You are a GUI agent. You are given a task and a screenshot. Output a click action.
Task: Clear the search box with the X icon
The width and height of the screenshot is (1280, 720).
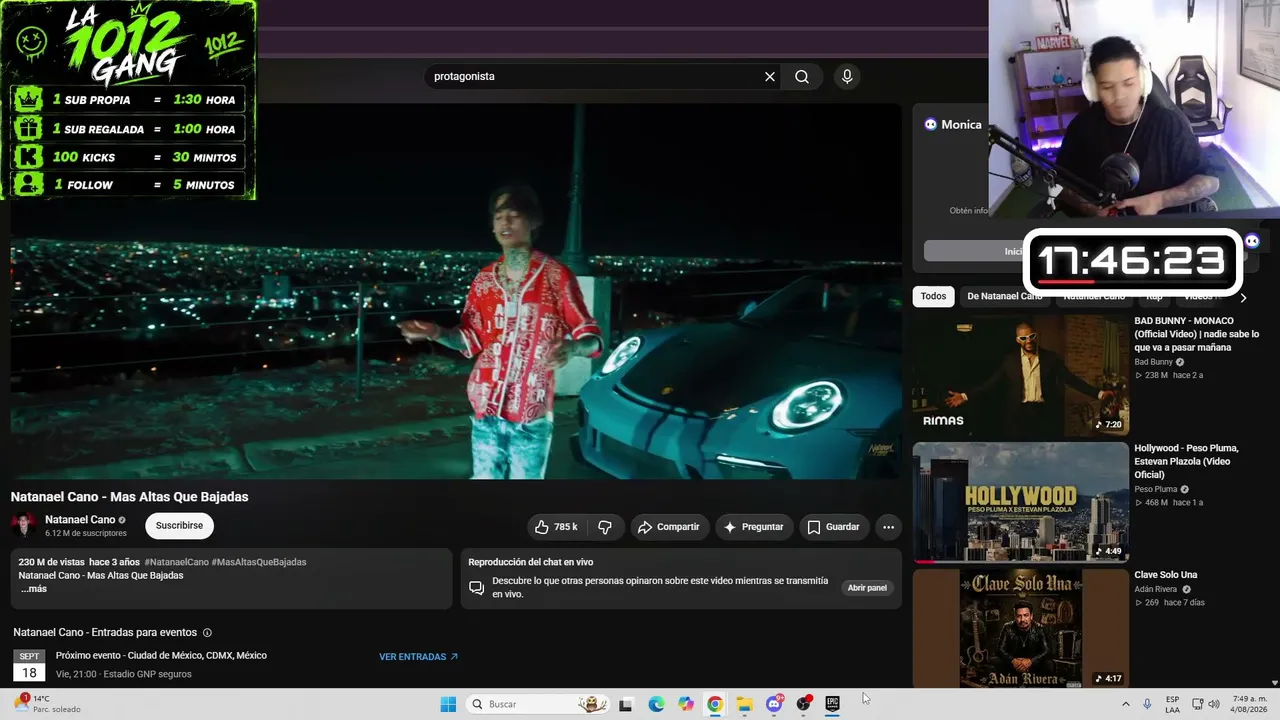click(x=770, y=76)
